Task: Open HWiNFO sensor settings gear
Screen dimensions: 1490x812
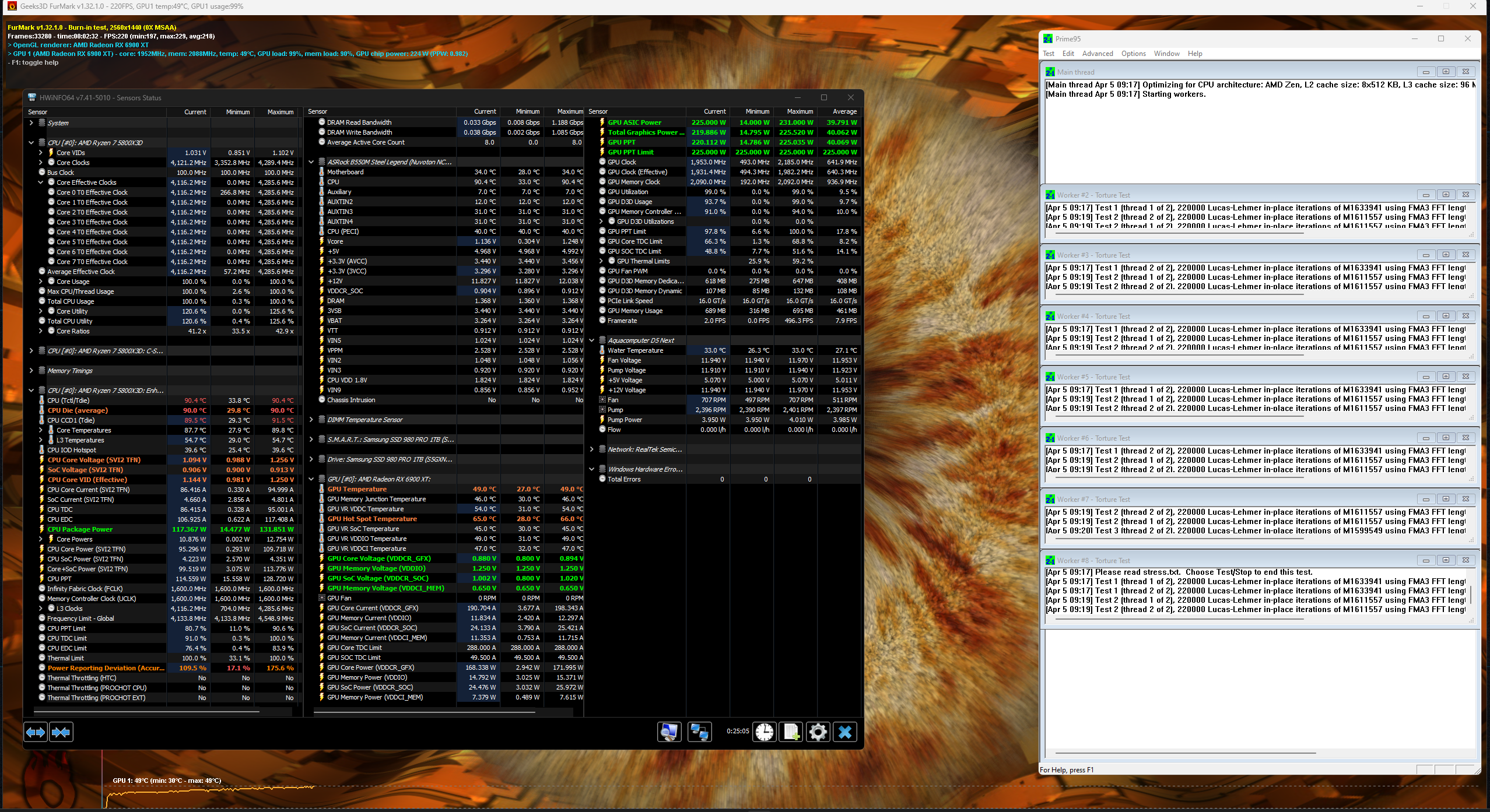Action: pyautogui.click(x=818, y=732)
